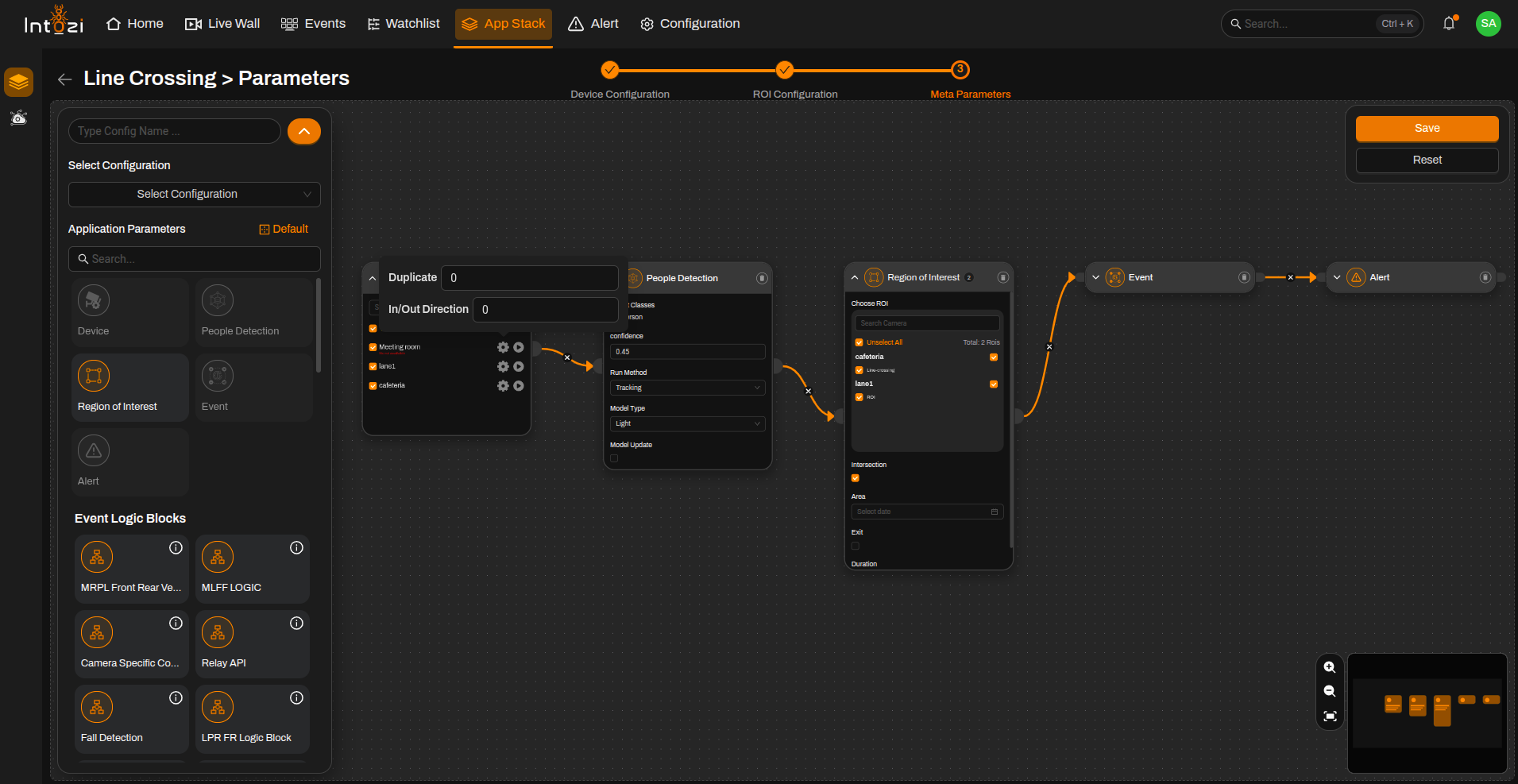Click the Reset button
The height and width of the screenshot is (784, 1518).
tap(1427, 160)
